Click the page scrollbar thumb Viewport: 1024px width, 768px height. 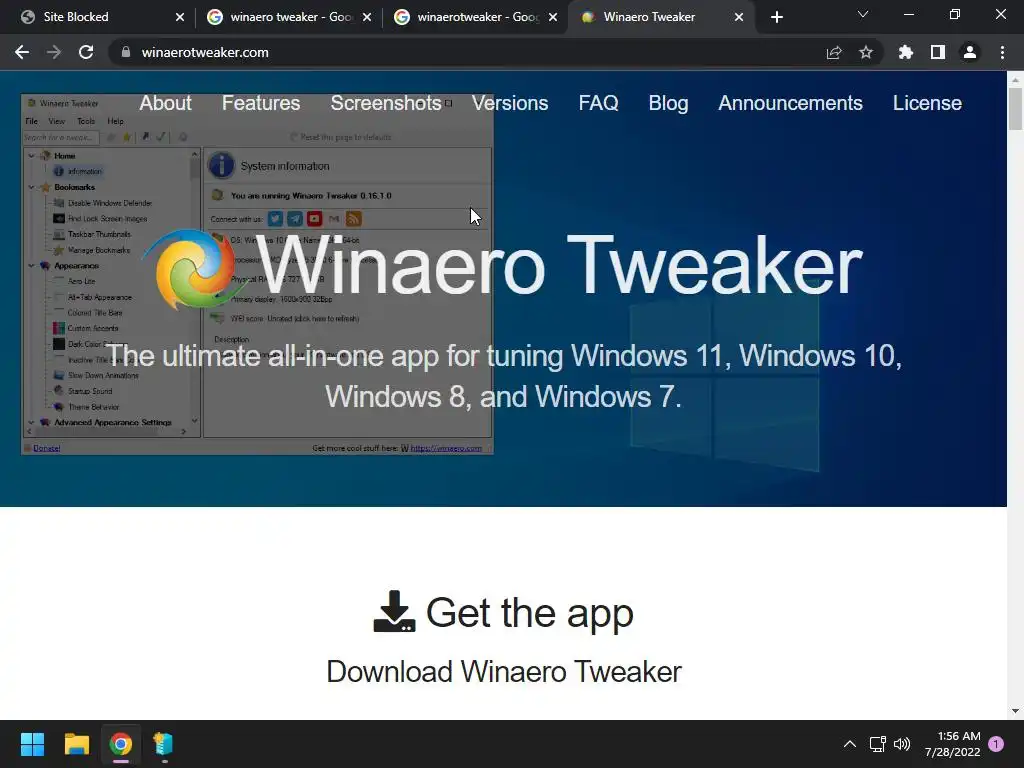[1016, 108]
